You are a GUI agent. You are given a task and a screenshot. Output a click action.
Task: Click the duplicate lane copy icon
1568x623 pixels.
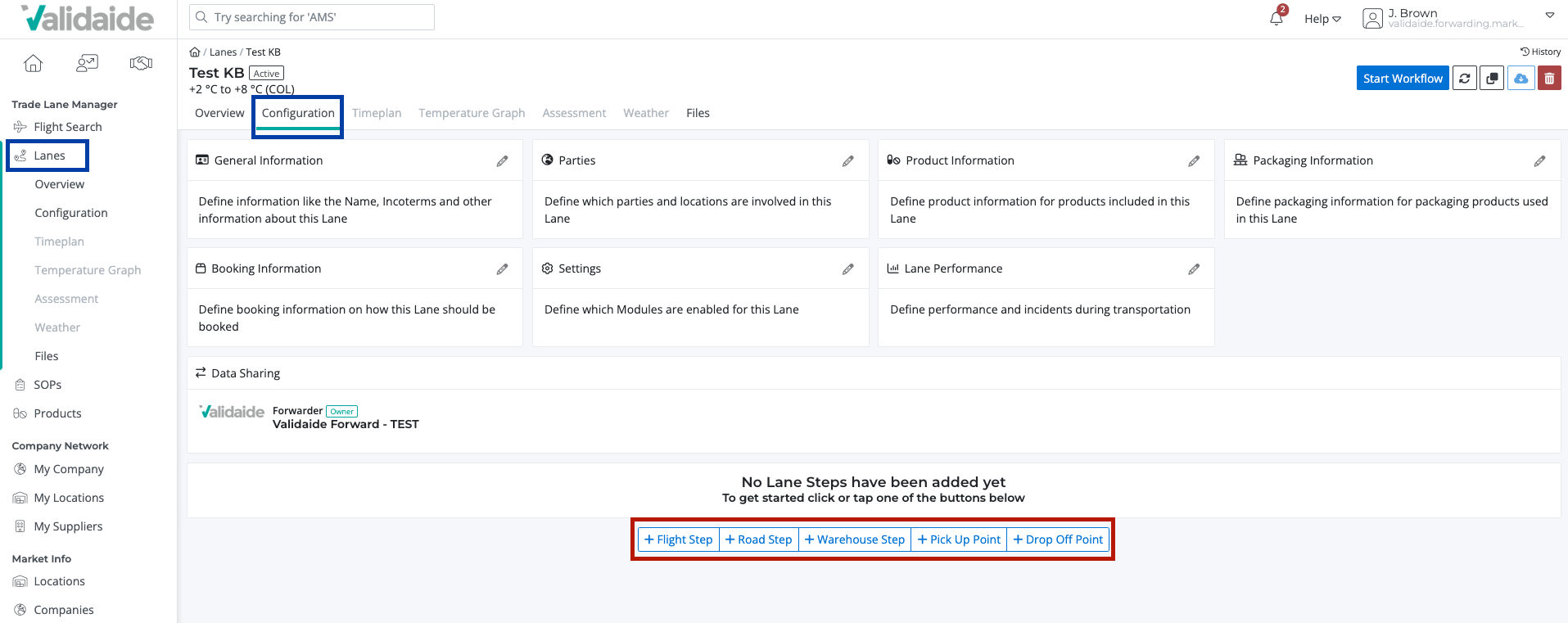(1492, 79)
